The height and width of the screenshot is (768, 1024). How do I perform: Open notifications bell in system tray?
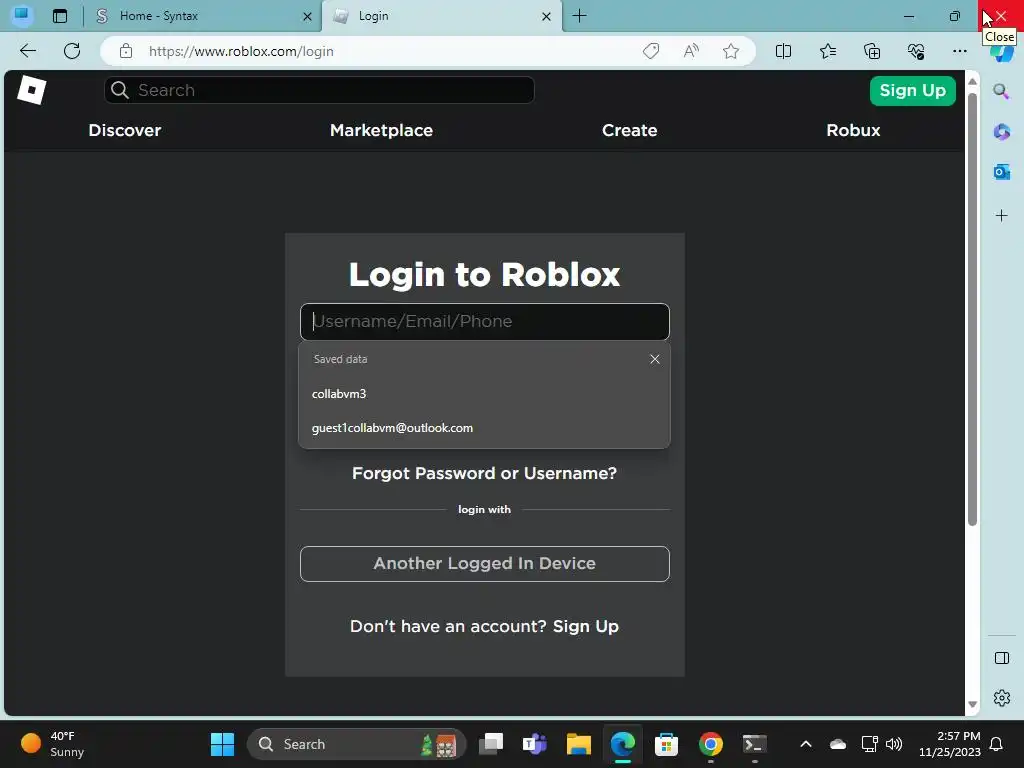[x=996, y=744]
